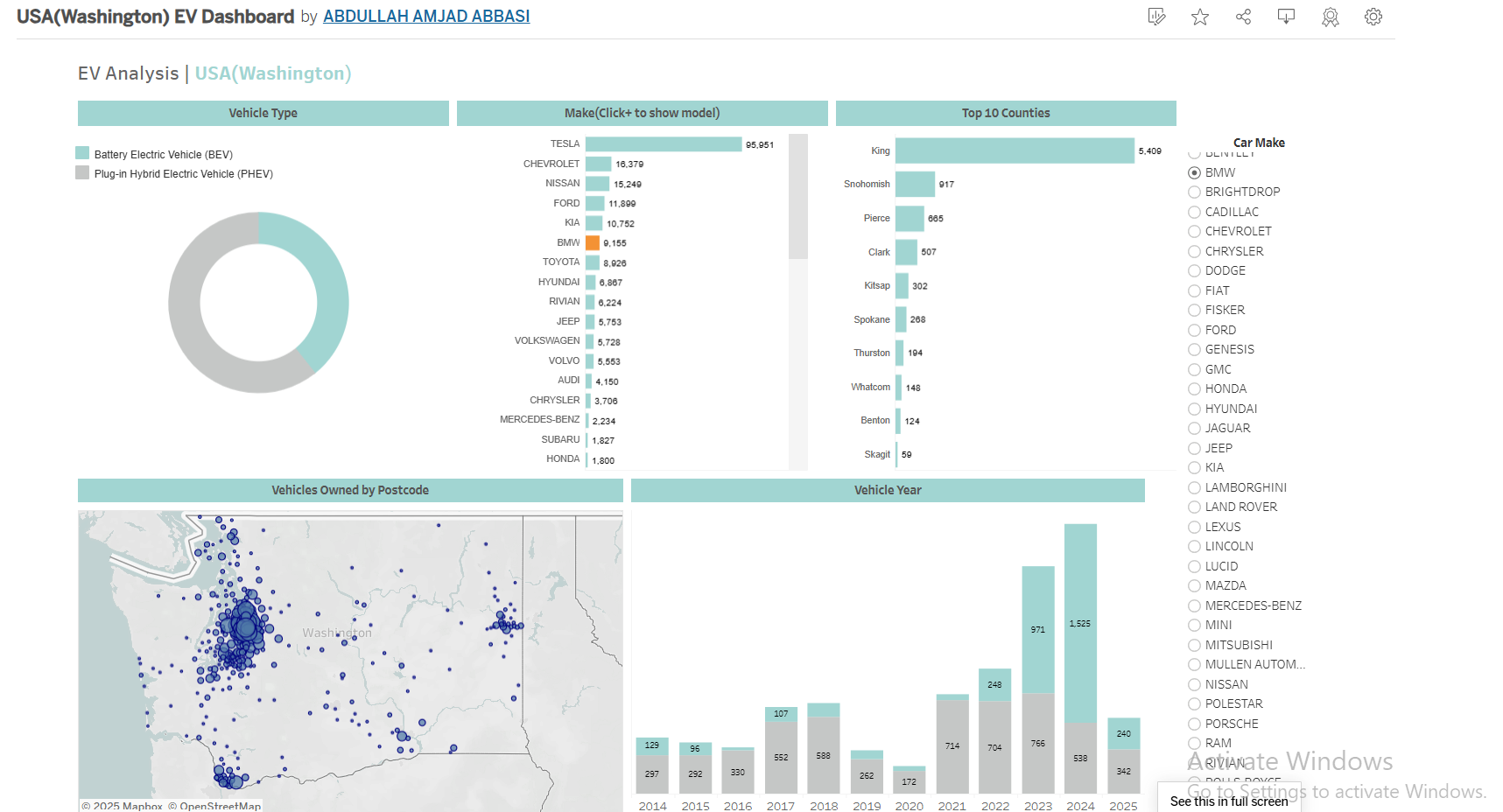Select the LEXUS radio button
Screen dimensions: 1503x812
1194,527
